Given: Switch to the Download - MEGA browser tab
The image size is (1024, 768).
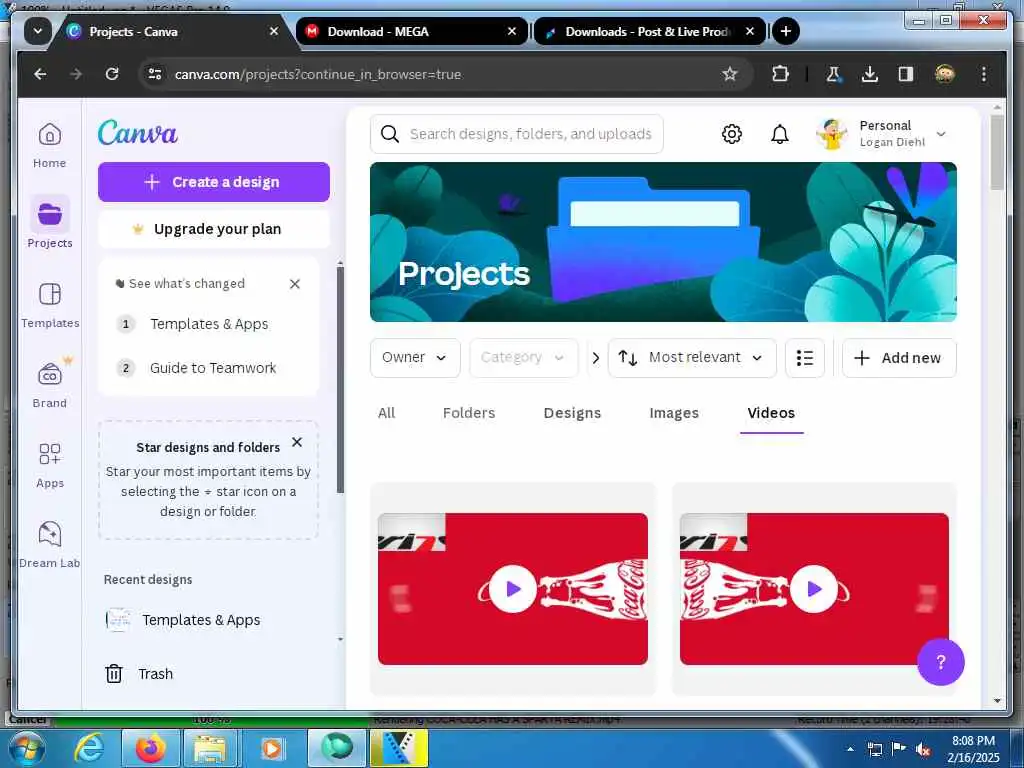Looking at the screenshot, I should 411,31.
